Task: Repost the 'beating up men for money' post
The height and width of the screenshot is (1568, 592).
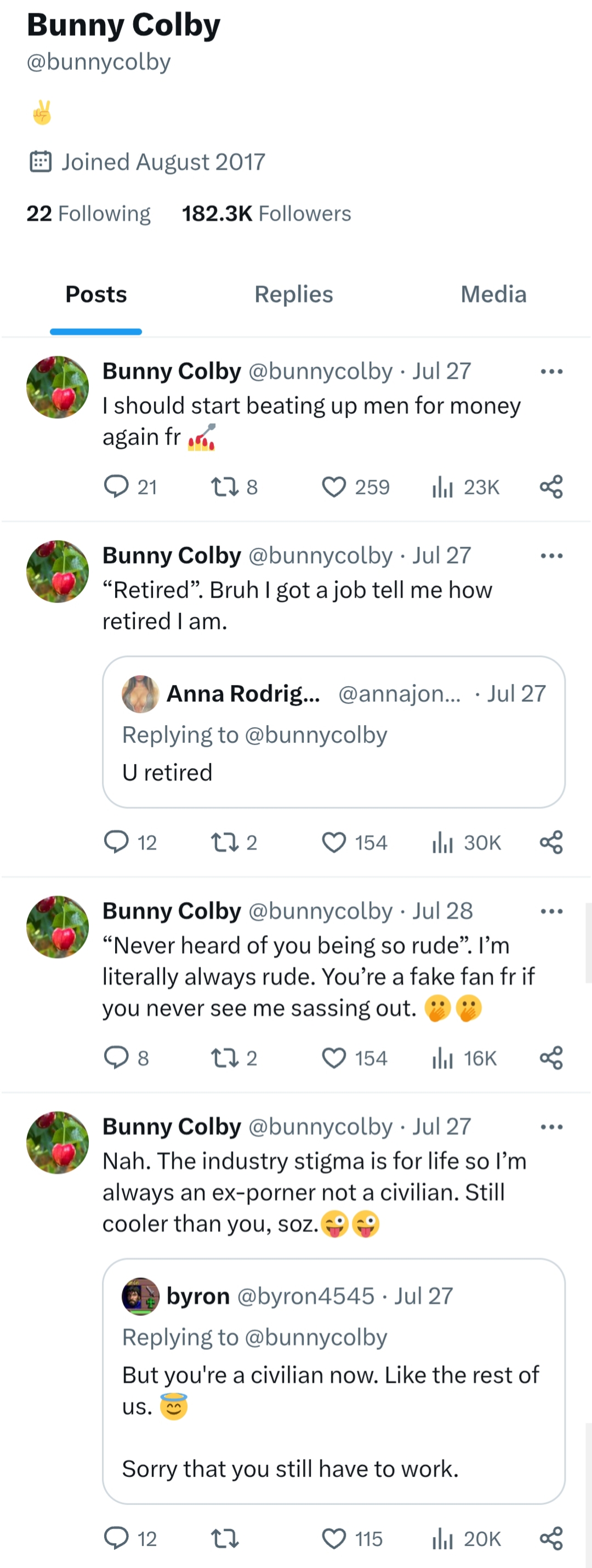Action: coord(224,487)
